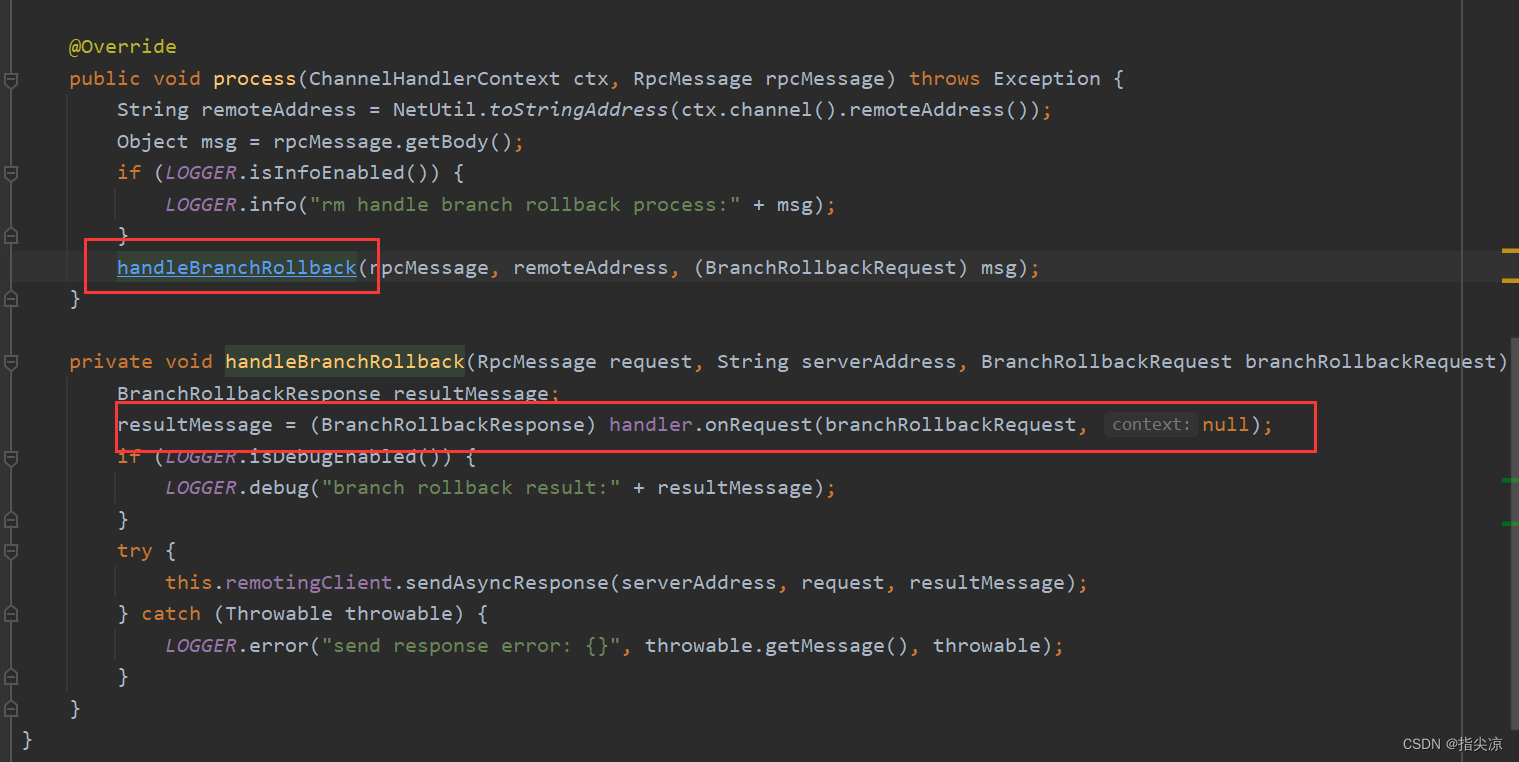
Task: Collapse the process method at its signature fold marker
Action: coord(11,79)
